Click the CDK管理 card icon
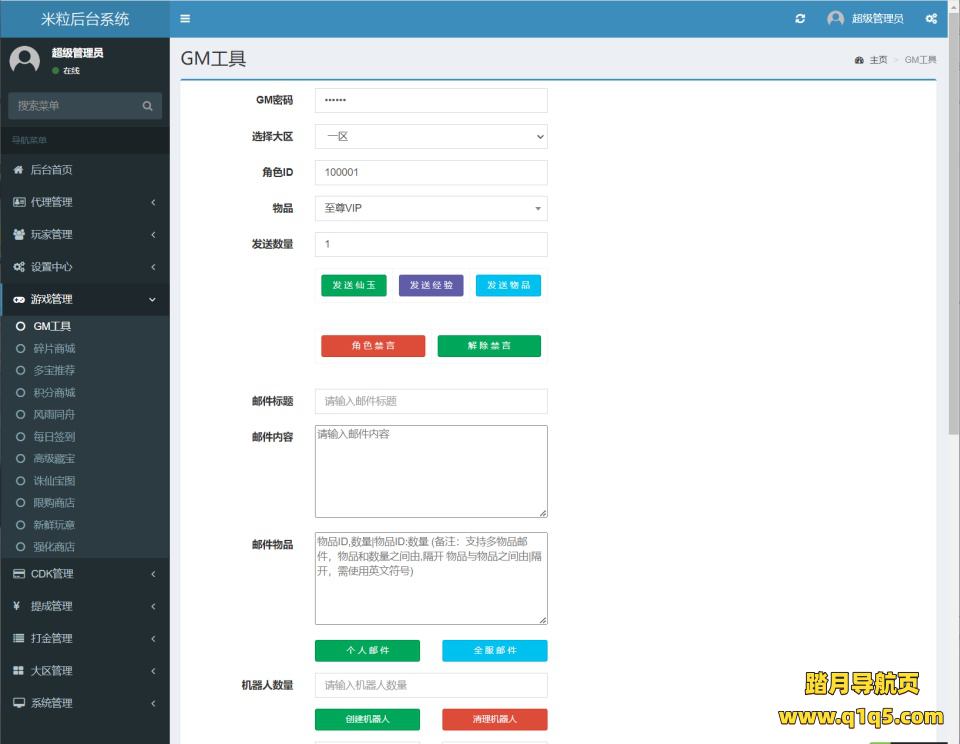 (18, 574)
